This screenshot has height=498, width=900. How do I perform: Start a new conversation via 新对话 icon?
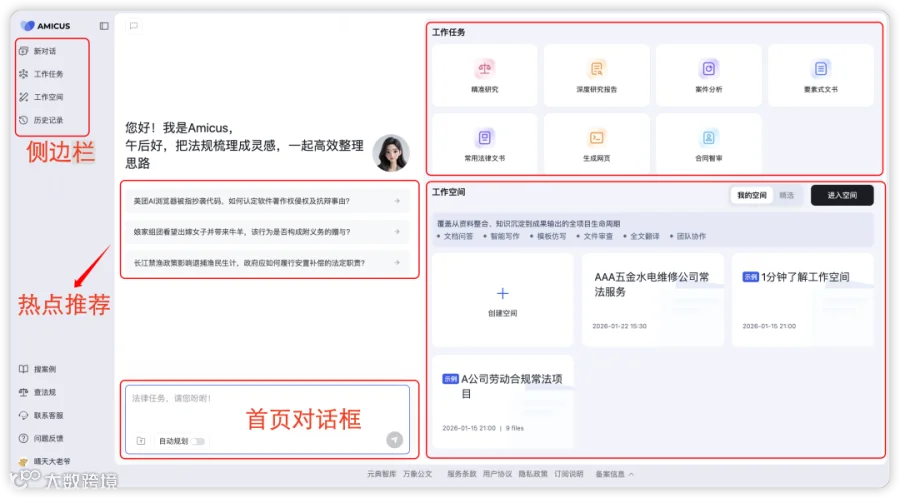point(24,51)
